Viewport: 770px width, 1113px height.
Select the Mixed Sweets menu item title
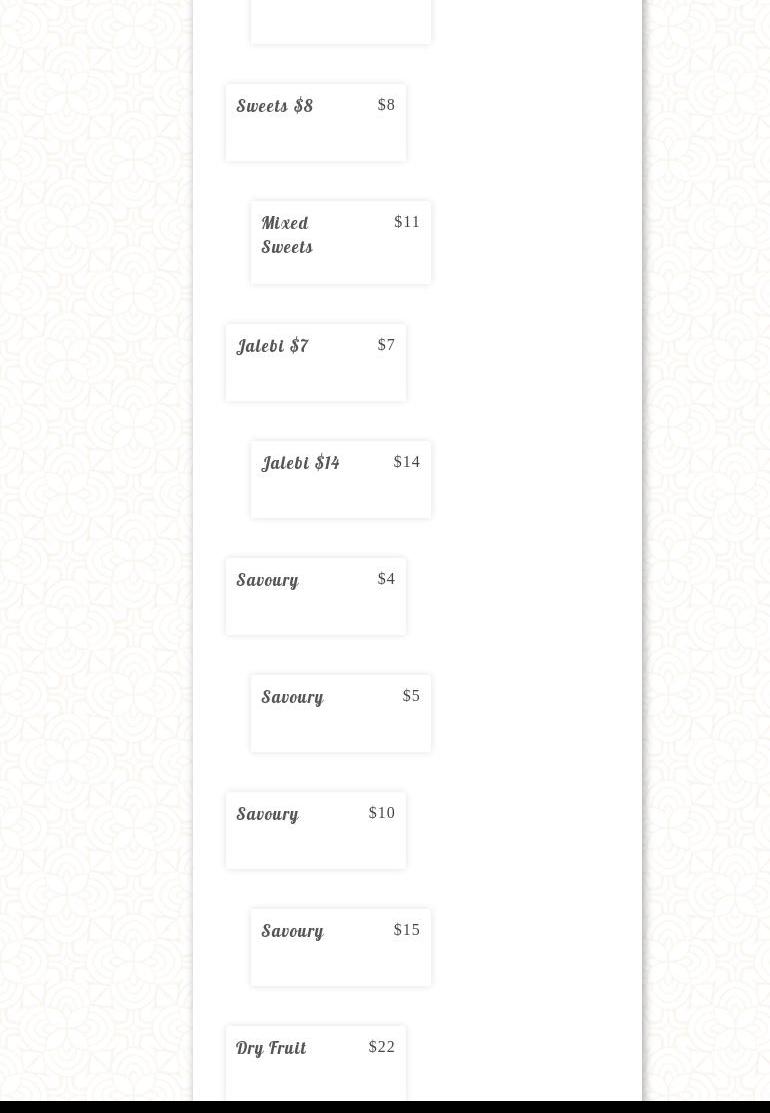(x=287, y=235)
